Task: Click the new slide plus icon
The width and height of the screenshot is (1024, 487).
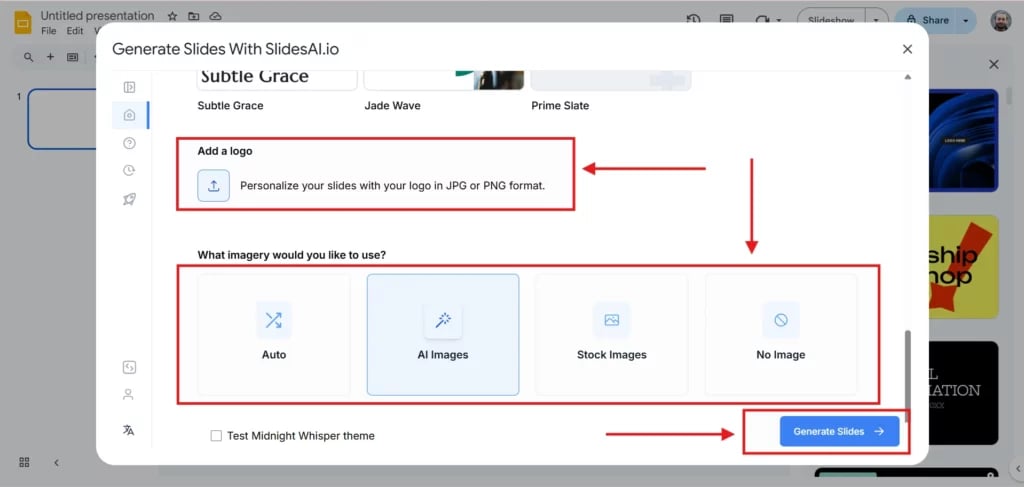Action: coord(50,57)
